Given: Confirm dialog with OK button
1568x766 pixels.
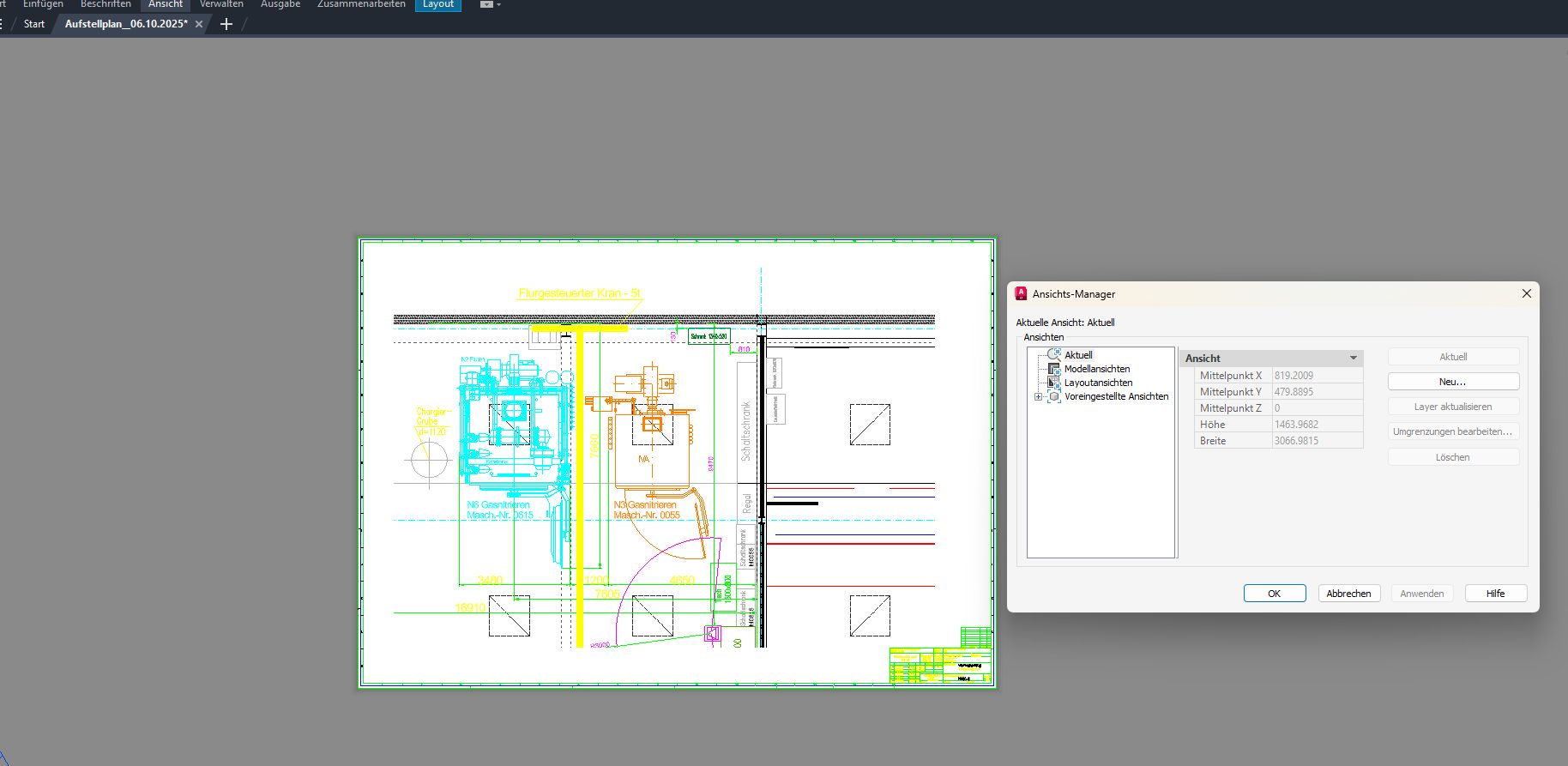Looking at the screenshot, I should pyautogui.click(x=1274, y=594).
